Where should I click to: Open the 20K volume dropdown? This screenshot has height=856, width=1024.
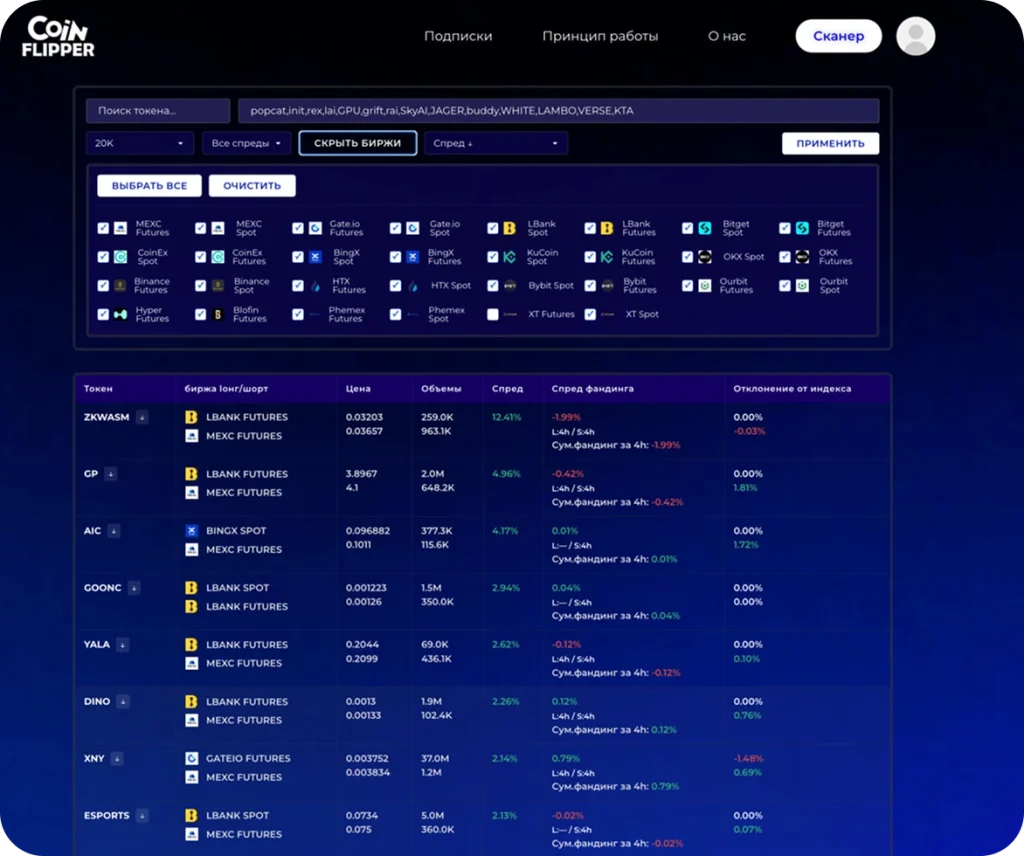[140, 143]
